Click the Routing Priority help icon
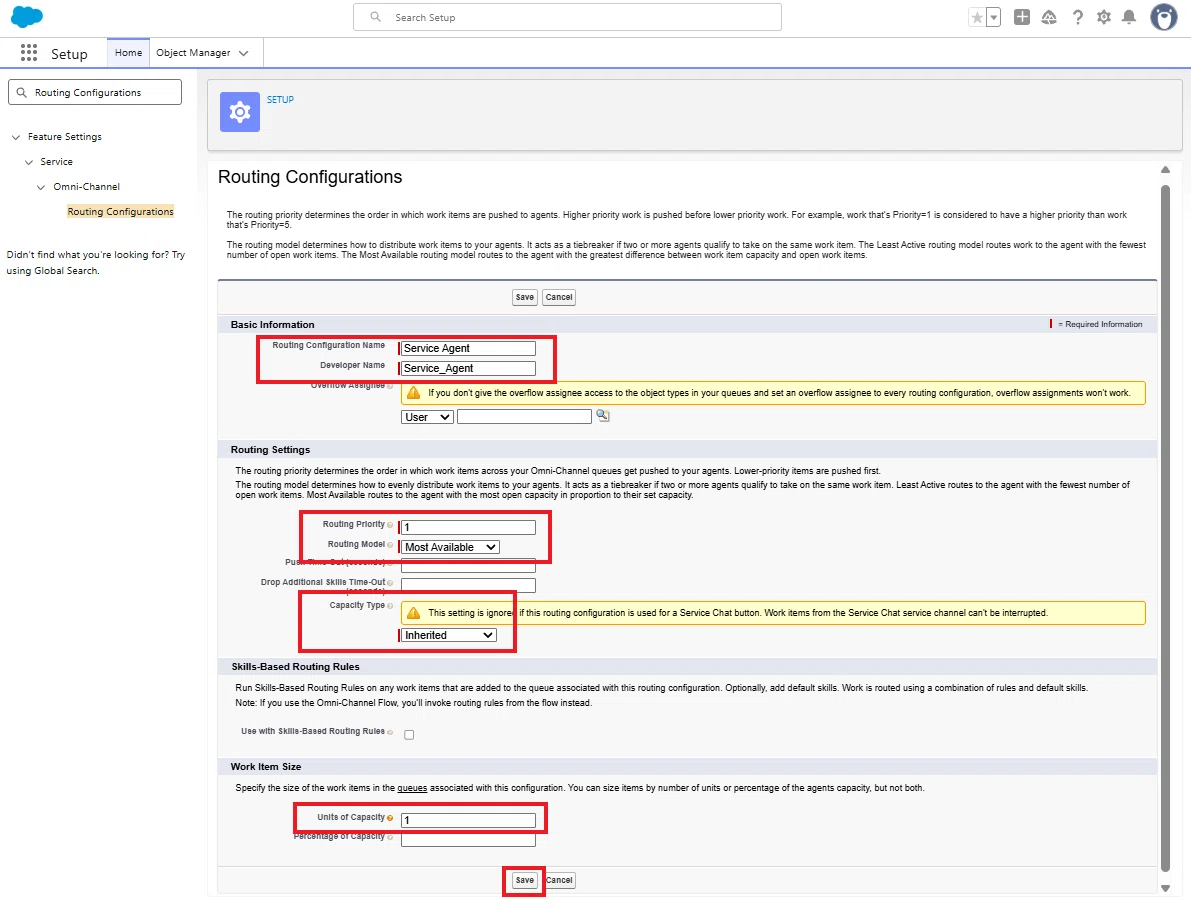The image size is (1191, 904). click(390, 525)
